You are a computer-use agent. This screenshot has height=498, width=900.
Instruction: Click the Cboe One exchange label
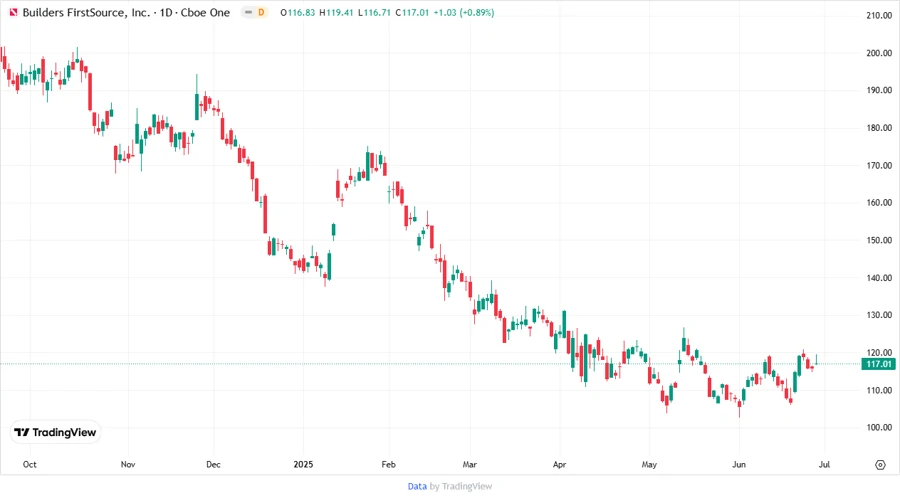(x=205, y=12)
